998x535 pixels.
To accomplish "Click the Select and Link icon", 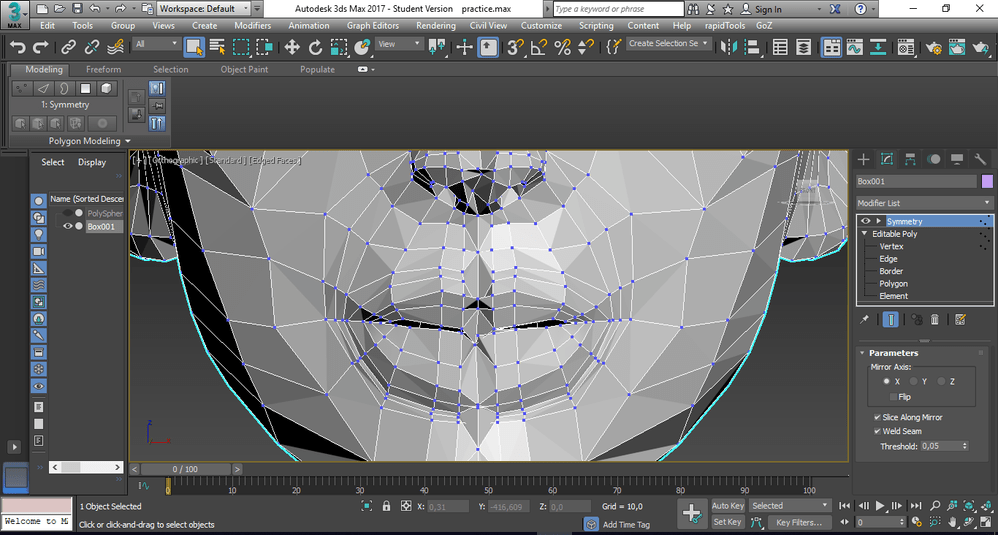I will click(68, 47).
